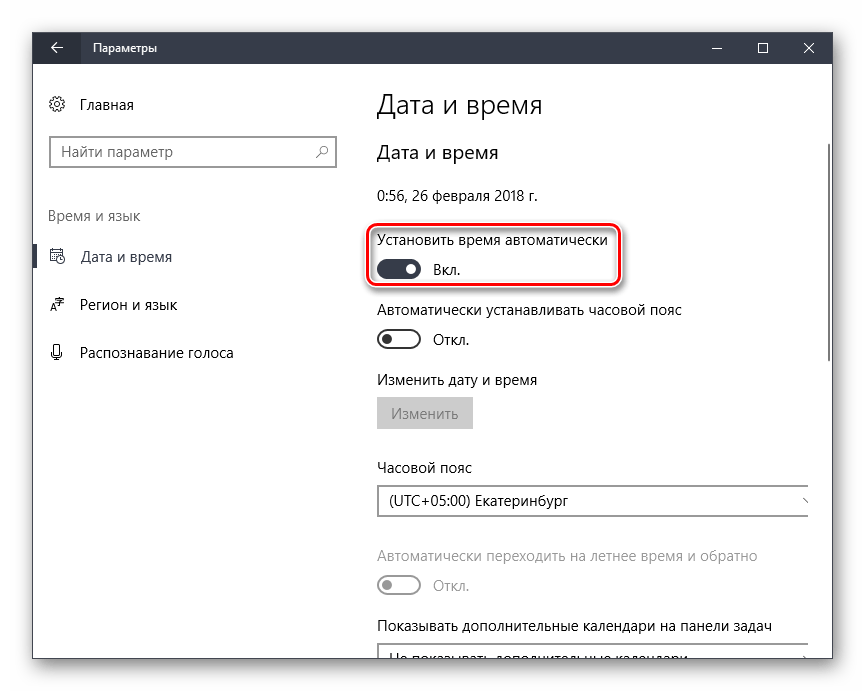Click the Home gear icon
The image size is (865, 691).
click(57, 105)
